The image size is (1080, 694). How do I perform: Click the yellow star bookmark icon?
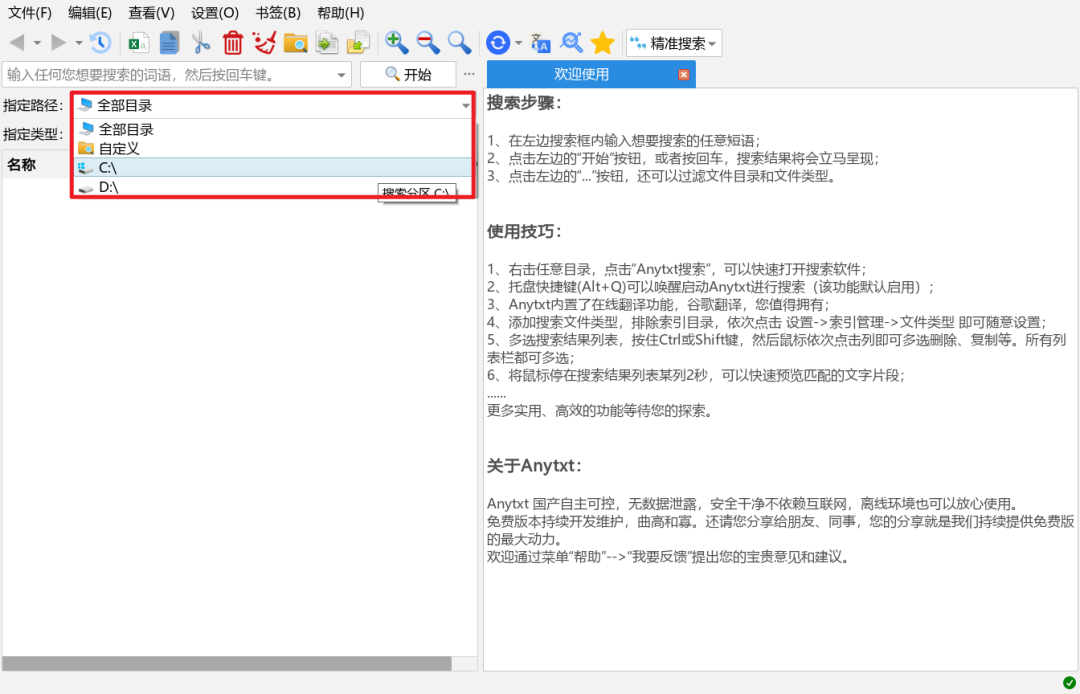tap(603, 43)
